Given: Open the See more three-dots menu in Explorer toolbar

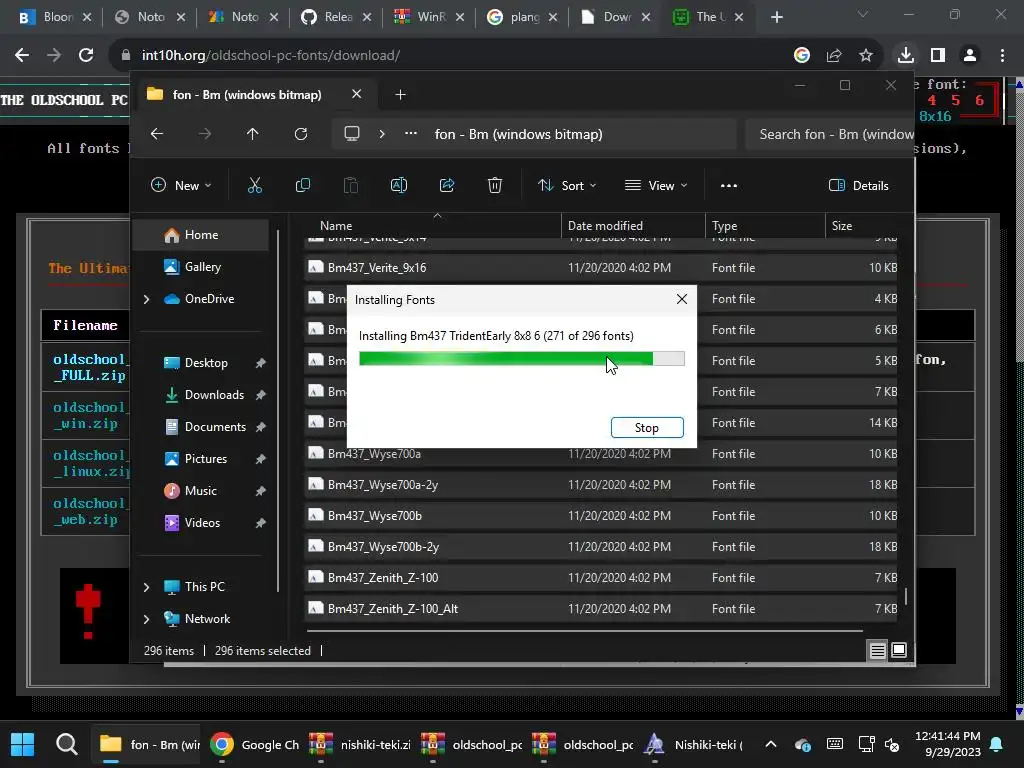Looking at the screenshot, I should (729, 185).
